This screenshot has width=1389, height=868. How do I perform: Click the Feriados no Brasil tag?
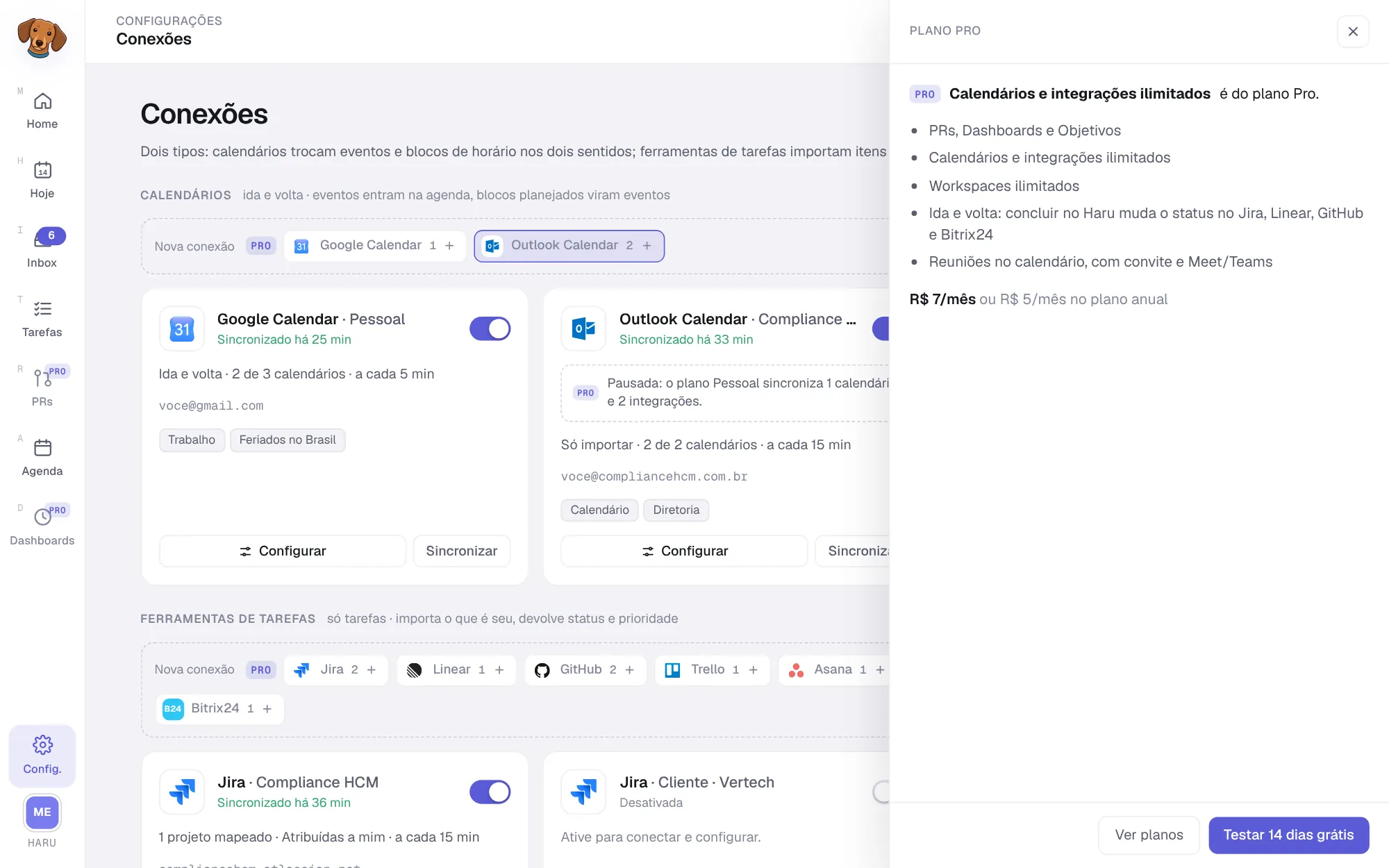pos(288,440)
